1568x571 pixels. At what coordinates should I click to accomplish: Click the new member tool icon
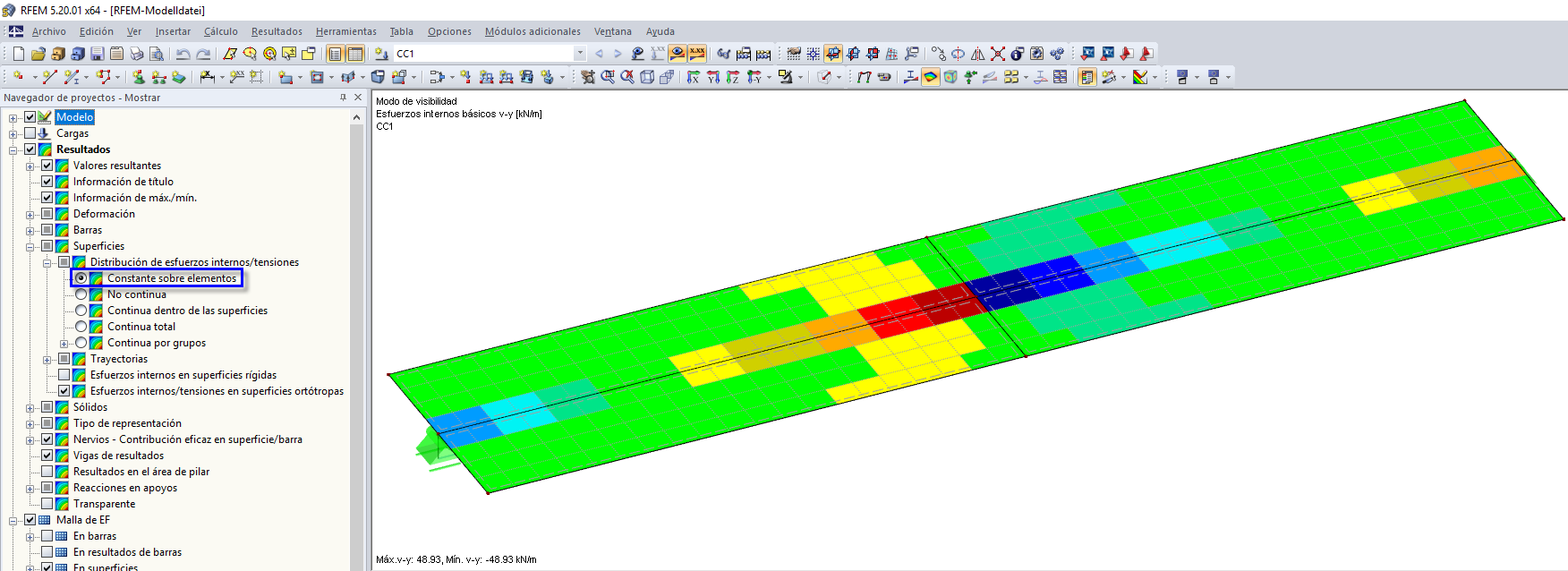(71, 77)
